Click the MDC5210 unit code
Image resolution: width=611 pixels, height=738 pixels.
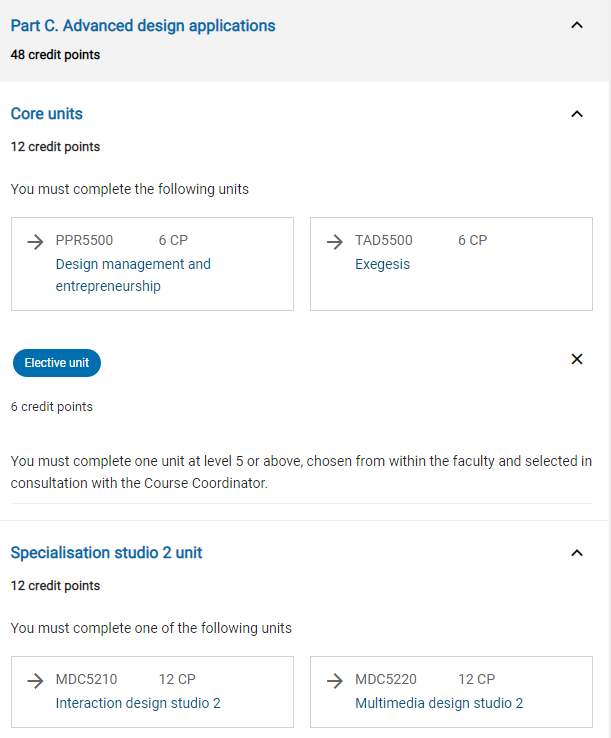[x=86, y=679]
